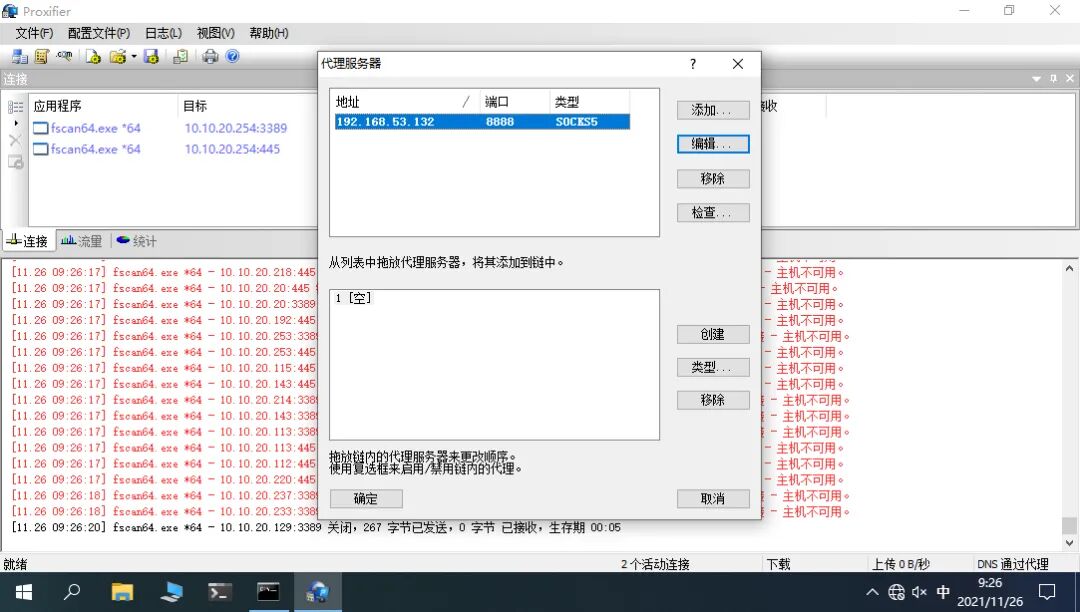The image size is (1080, 612).
Task: Open the 日志(L) menu
Action: click(x=163, y=33)
